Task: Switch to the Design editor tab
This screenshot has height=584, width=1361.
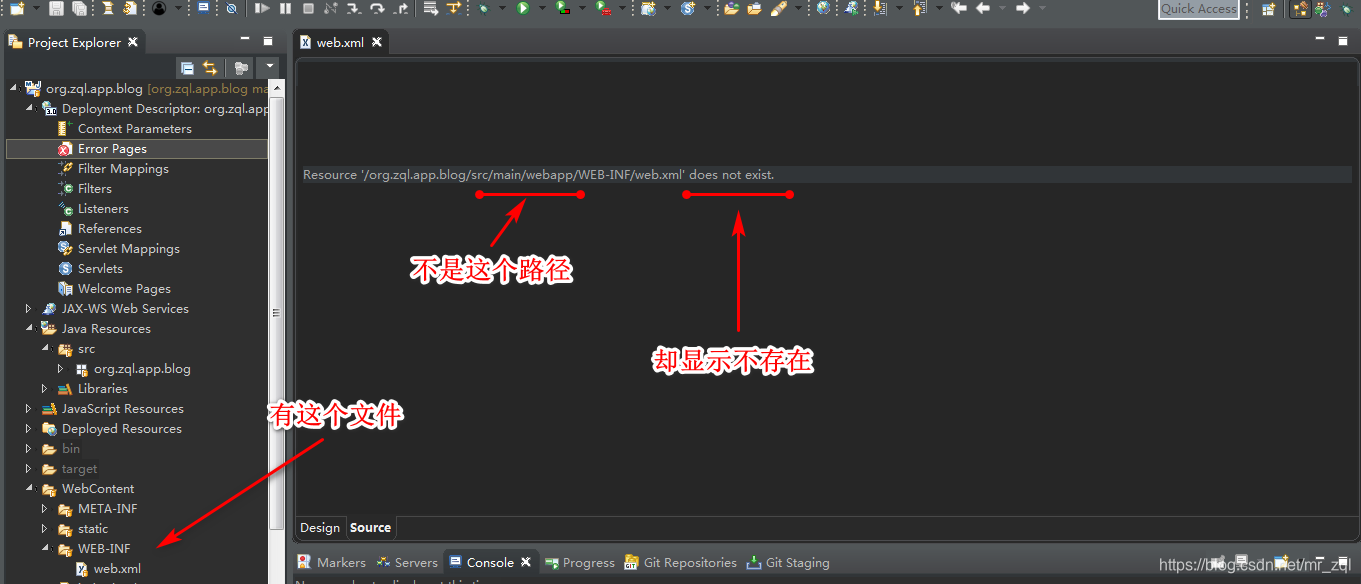Action: pyautogui.click(x=320, y=528)
